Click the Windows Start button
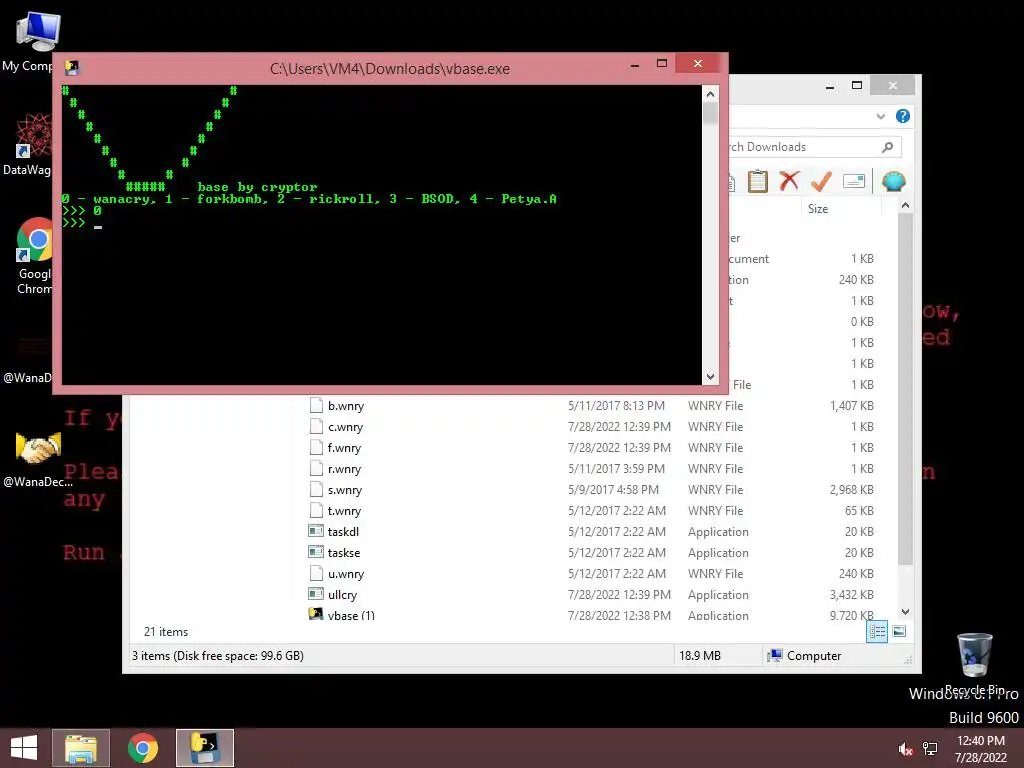 pyautogui.click(x=24, y=748)
